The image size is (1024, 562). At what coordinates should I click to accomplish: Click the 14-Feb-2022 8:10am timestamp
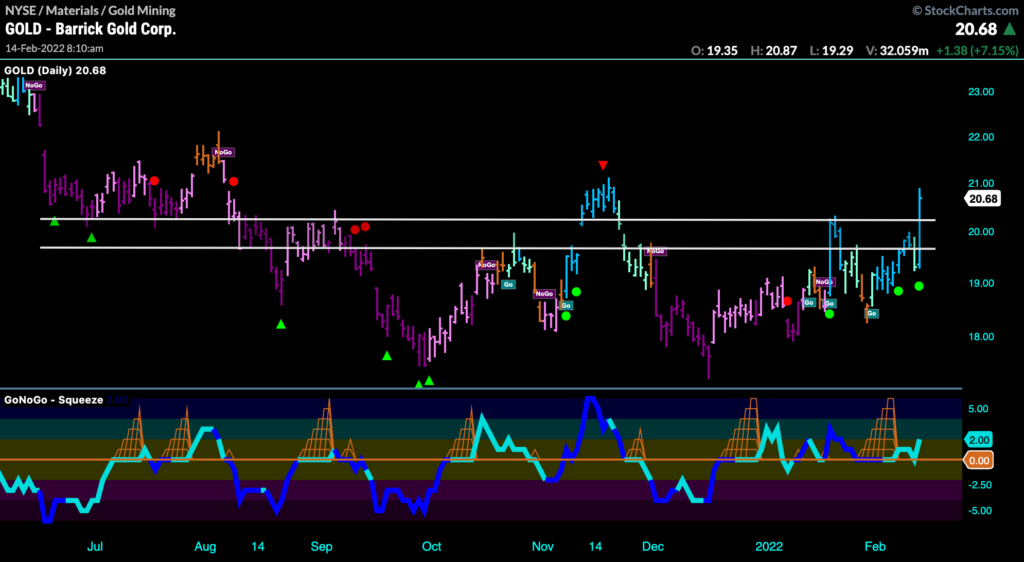54,48
